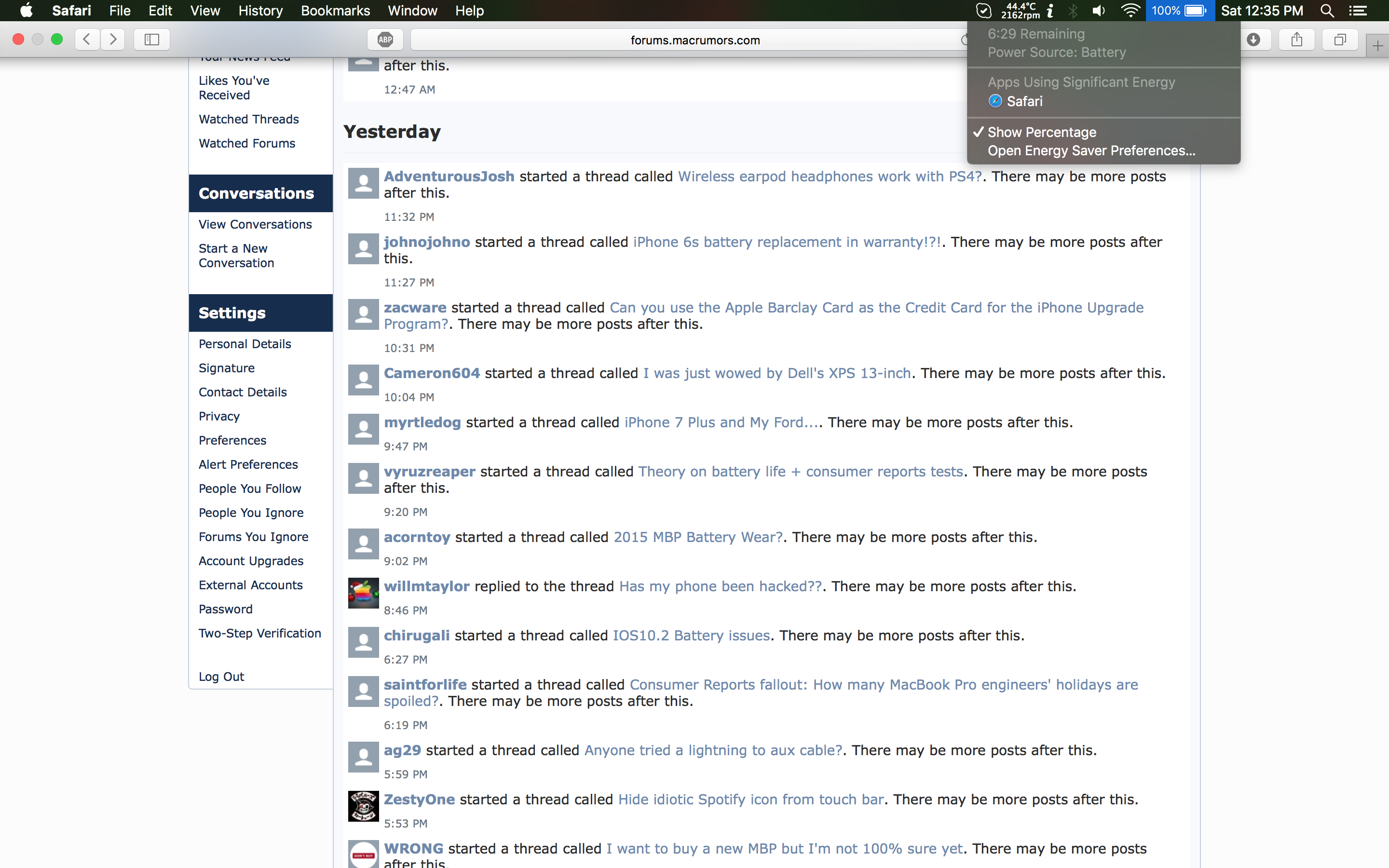This screenshot has width=1389, height=868.
Task: Open Alert Preferences
Action: tap(248, 464)
